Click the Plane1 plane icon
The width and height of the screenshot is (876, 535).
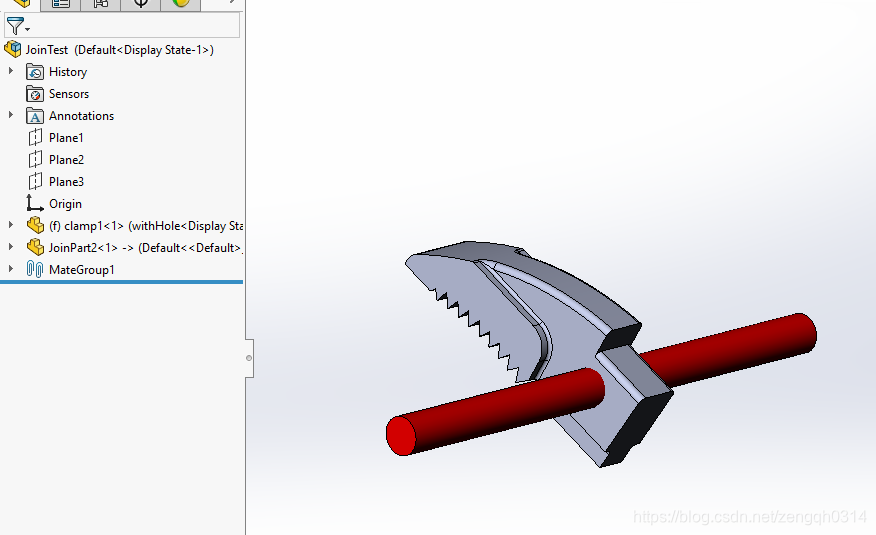35,137
